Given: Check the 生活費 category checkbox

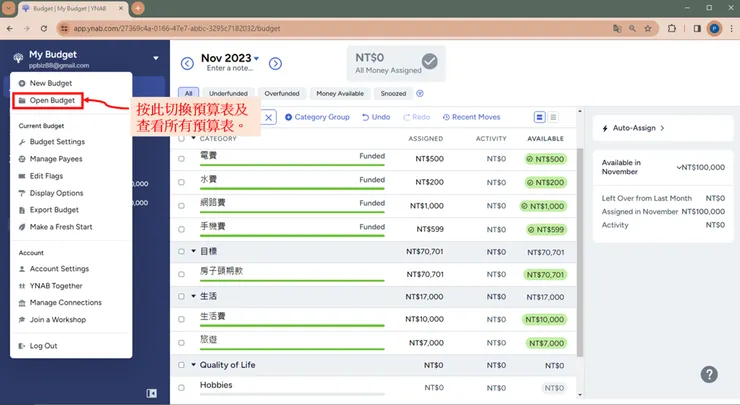Looking at the screenshot, I should click(181, 320).
